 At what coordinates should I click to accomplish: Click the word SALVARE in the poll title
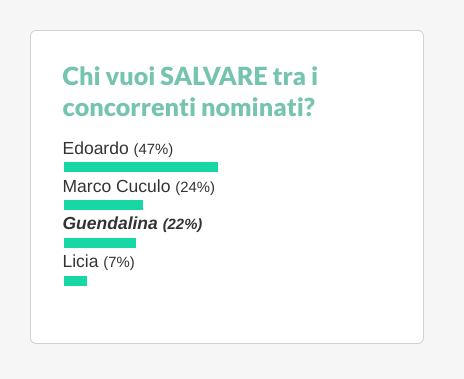coord(214,76)
